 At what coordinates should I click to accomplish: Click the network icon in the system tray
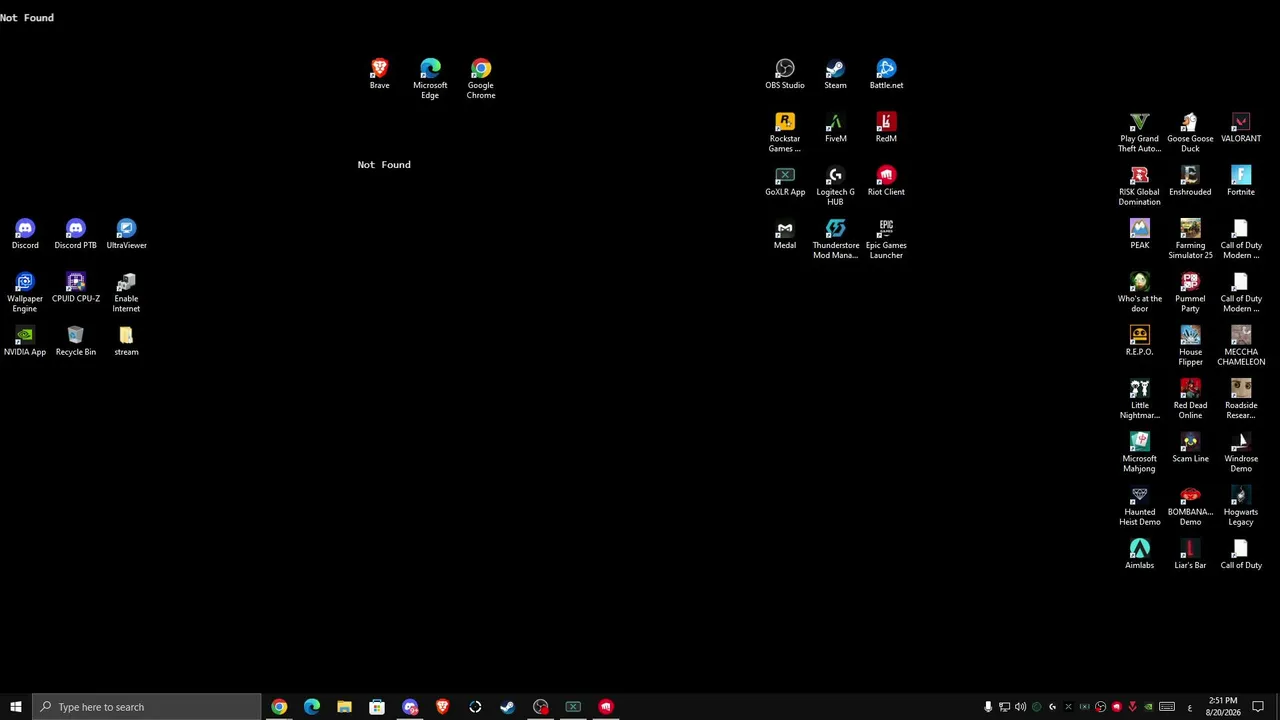coord(1004,707)
